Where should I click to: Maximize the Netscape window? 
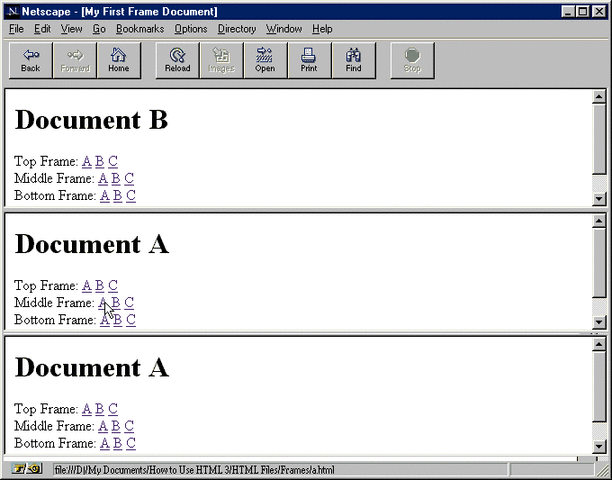tap(583, 12)
